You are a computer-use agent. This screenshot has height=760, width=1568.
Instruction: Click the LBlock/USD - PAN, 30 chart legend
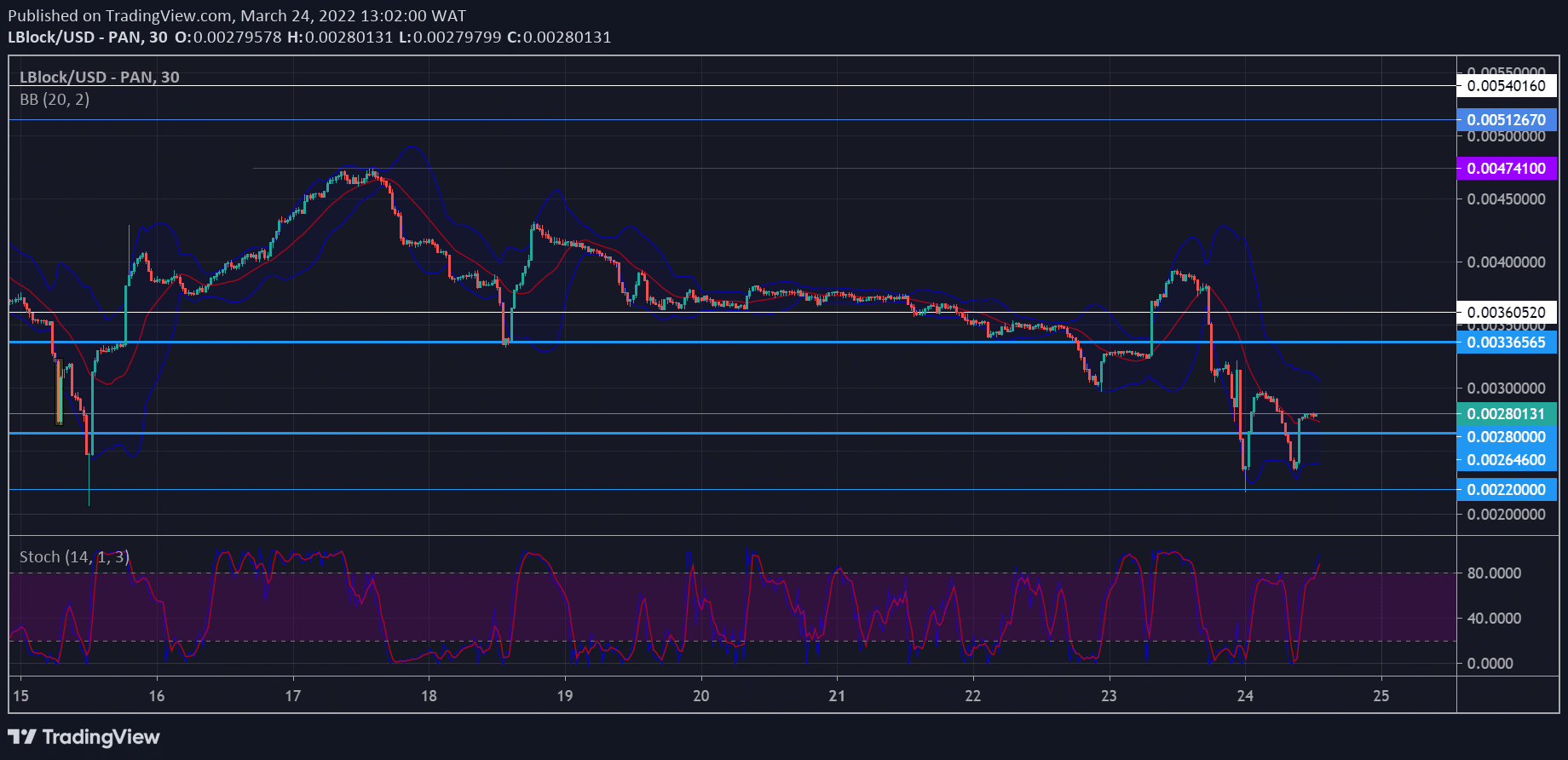pos(100,77)
